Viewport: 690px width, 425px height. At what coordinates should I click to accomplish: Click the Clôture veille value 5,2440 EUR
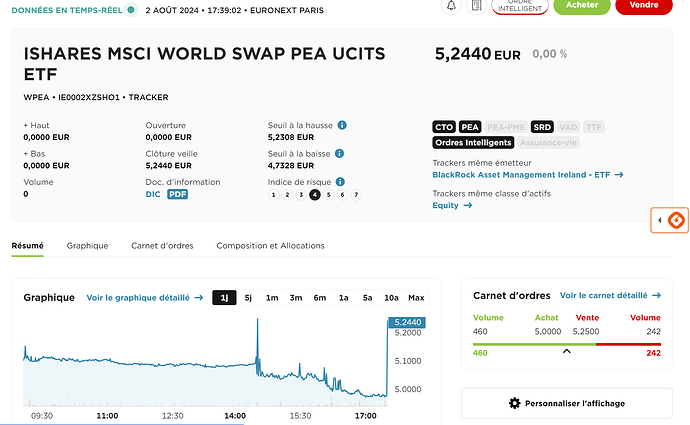tap(169, 166)
